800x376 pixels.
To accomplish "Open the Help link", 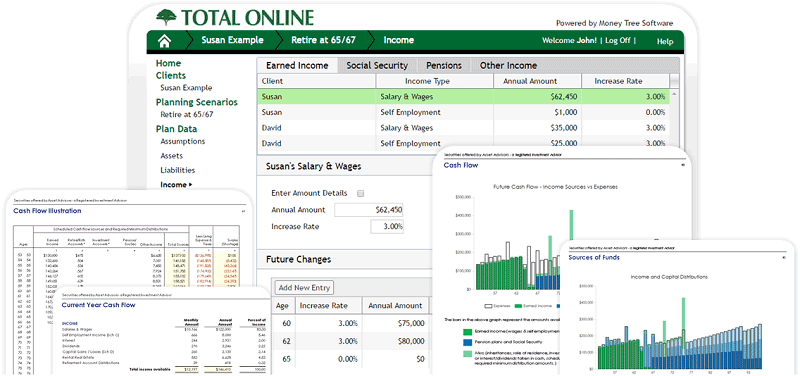I will [x=665, y=41].
